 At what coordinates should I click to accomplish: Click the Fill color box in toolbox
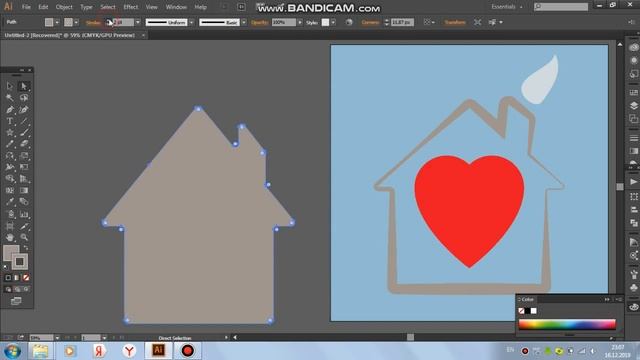pos(10,252)
